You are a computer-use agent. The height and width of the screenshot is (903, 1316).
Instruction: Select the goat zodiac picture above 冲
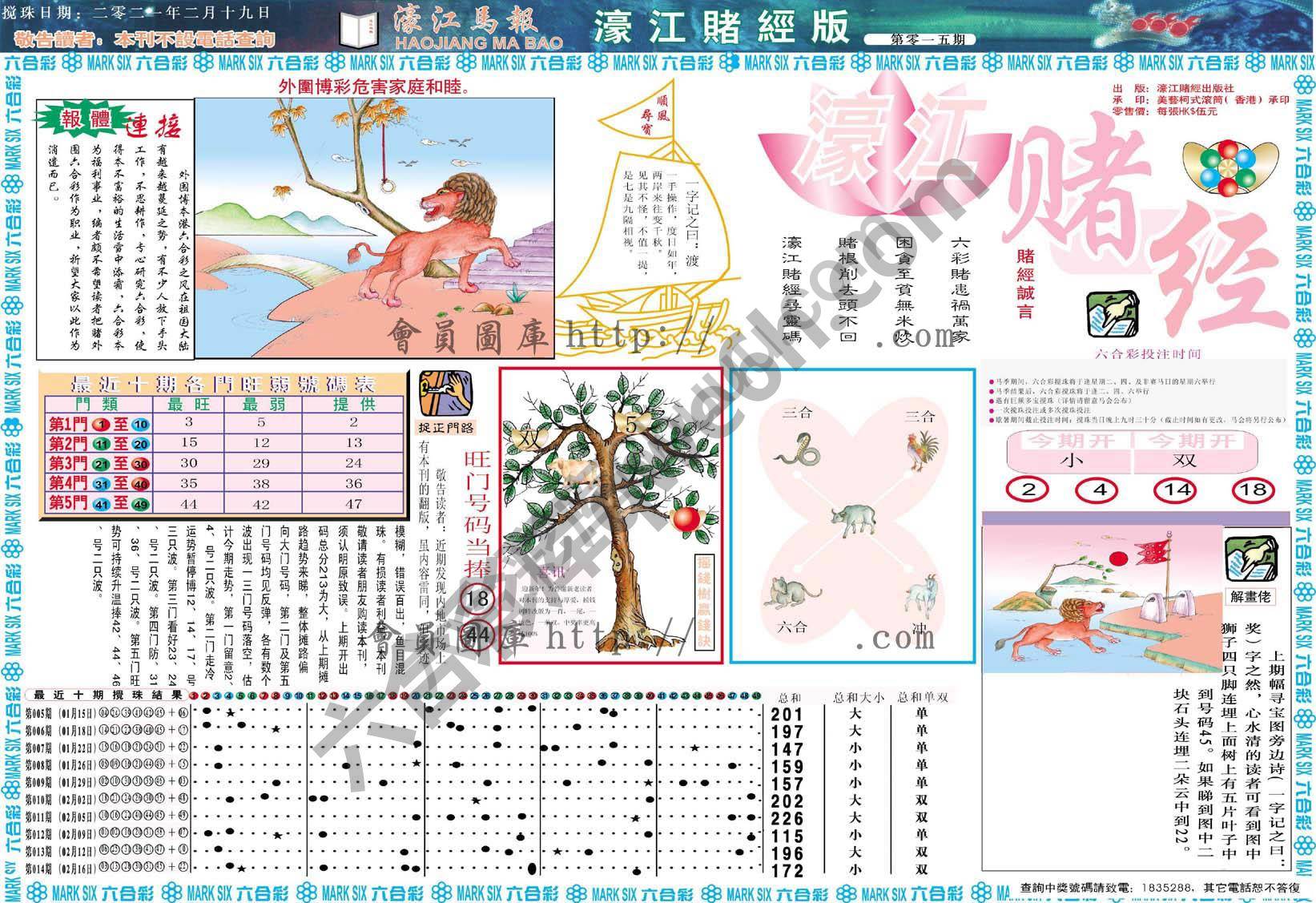pyautogui.click(x=923, y=595)
